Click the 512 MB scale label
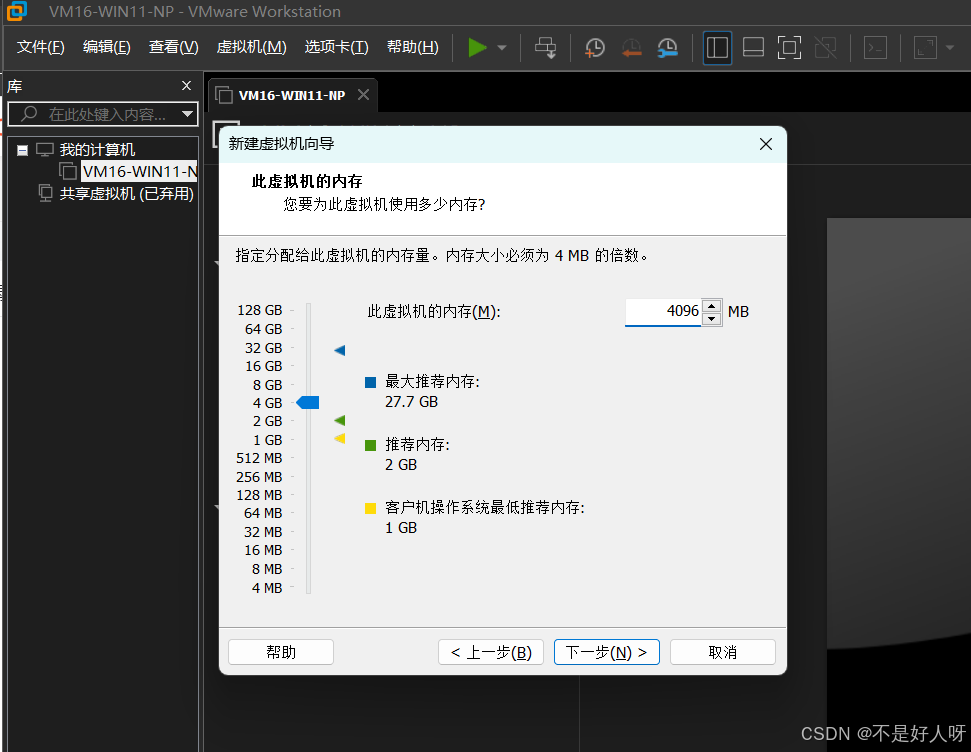971x752 pixels. coord(259,458)
